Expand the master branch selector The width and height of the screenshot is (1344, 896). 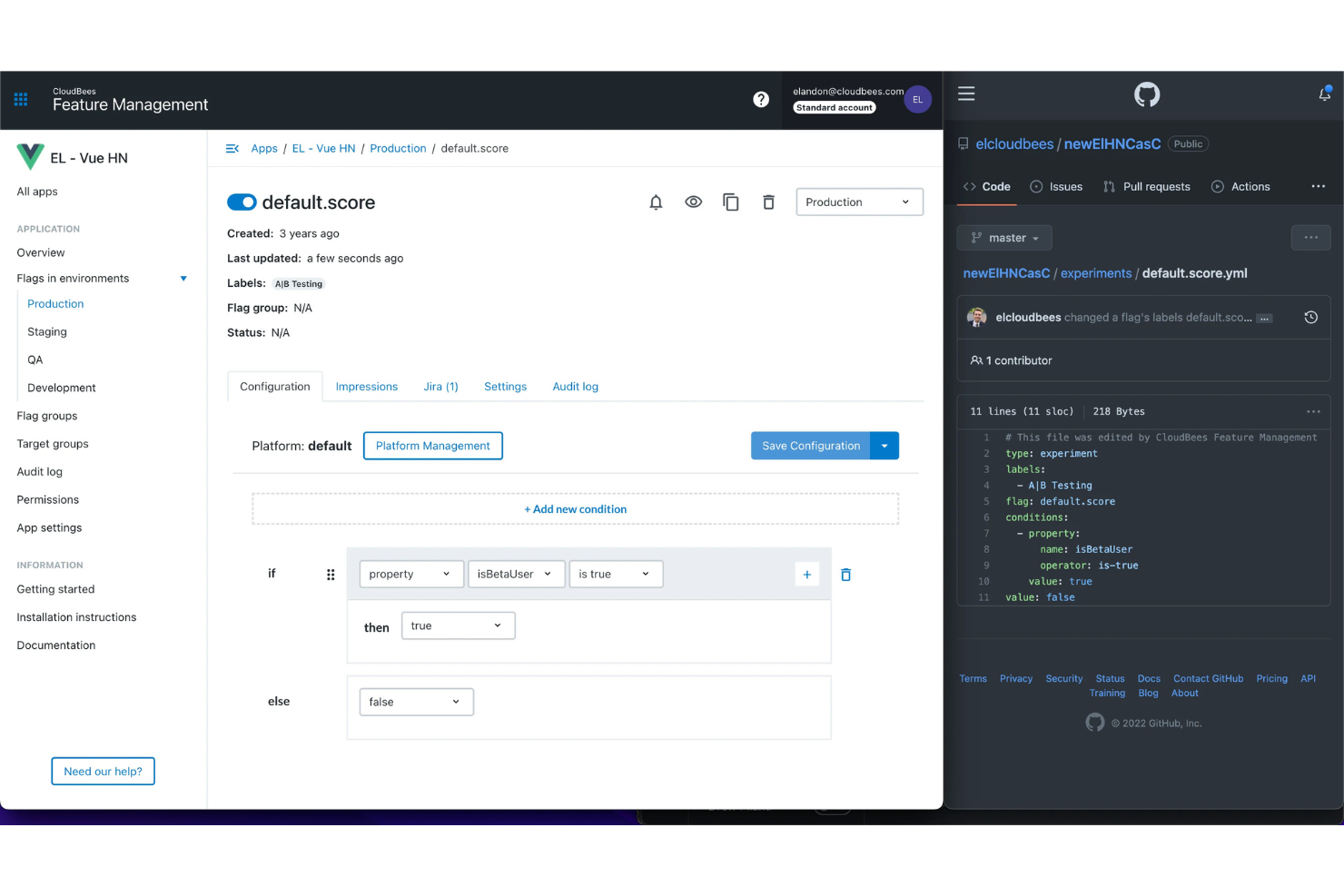click(1003, 237)
